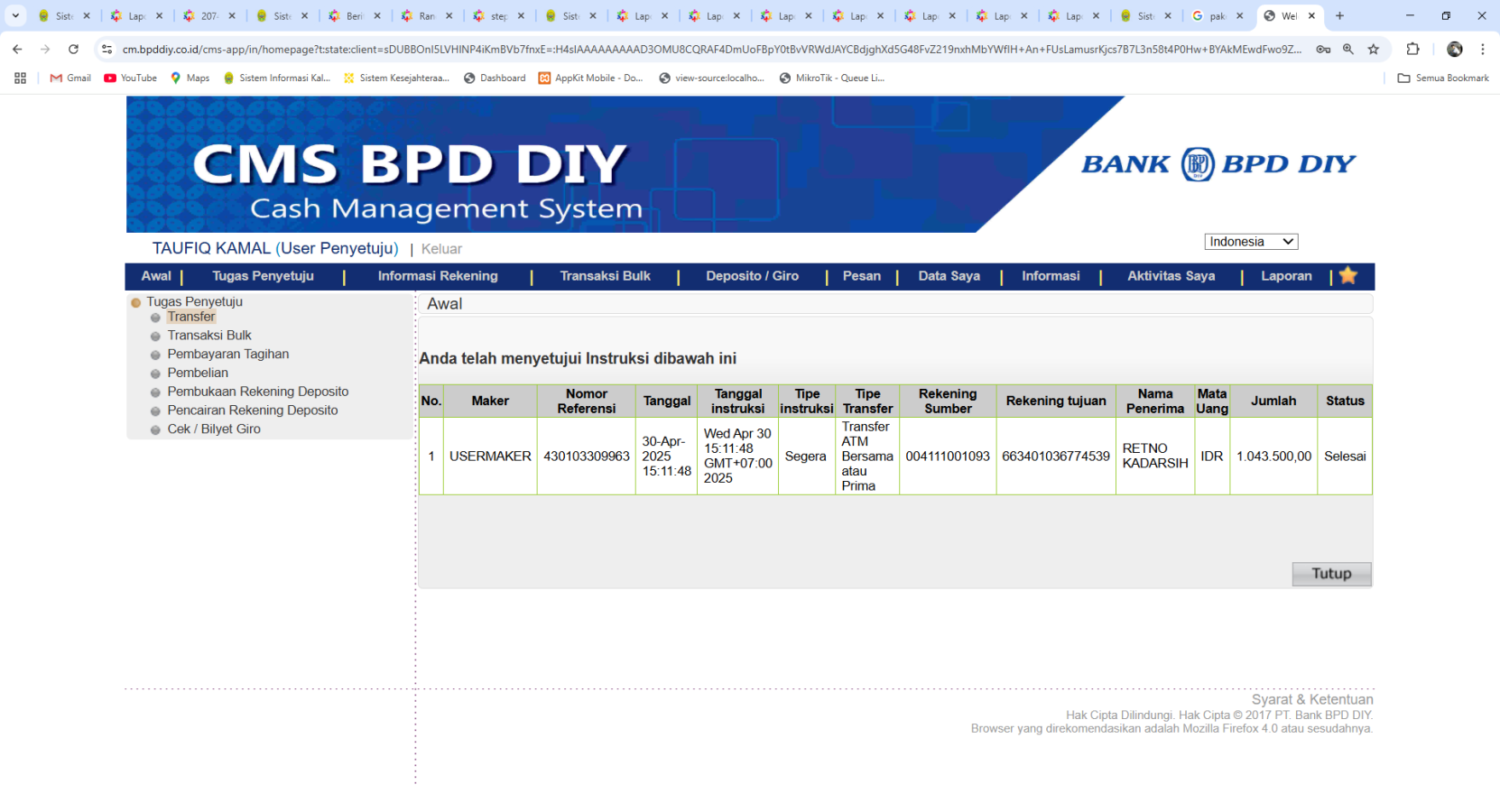
Task: Open Syarat & Ketentuan link
Action: 1312,699
